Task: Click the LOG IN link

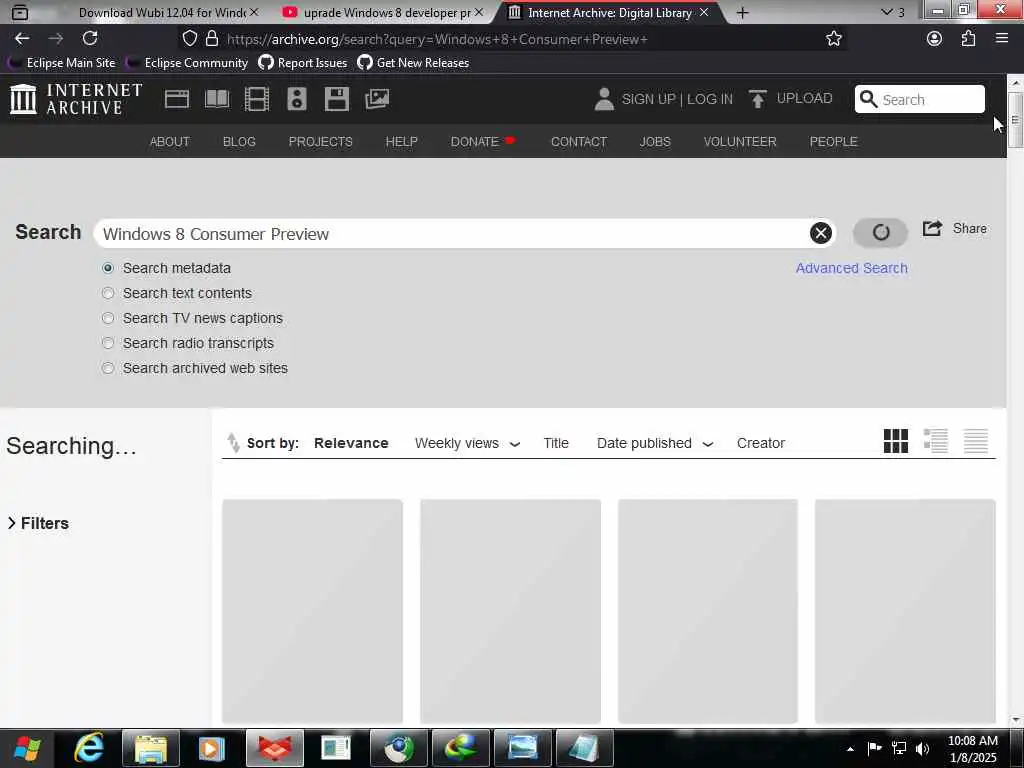Action: point(710,99)
